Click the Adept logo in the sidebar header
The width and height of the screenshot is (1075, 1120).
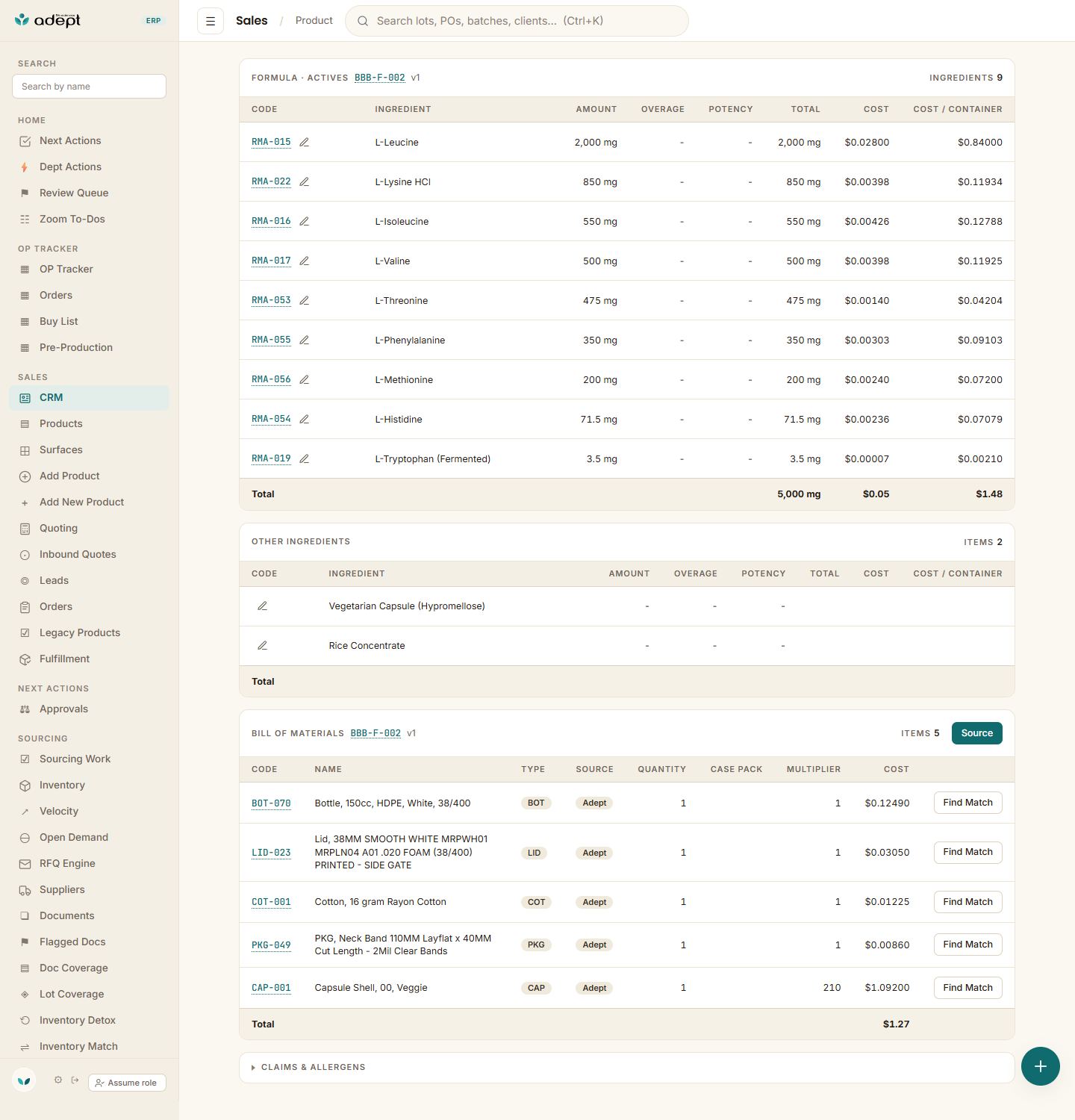click(48, 20)
